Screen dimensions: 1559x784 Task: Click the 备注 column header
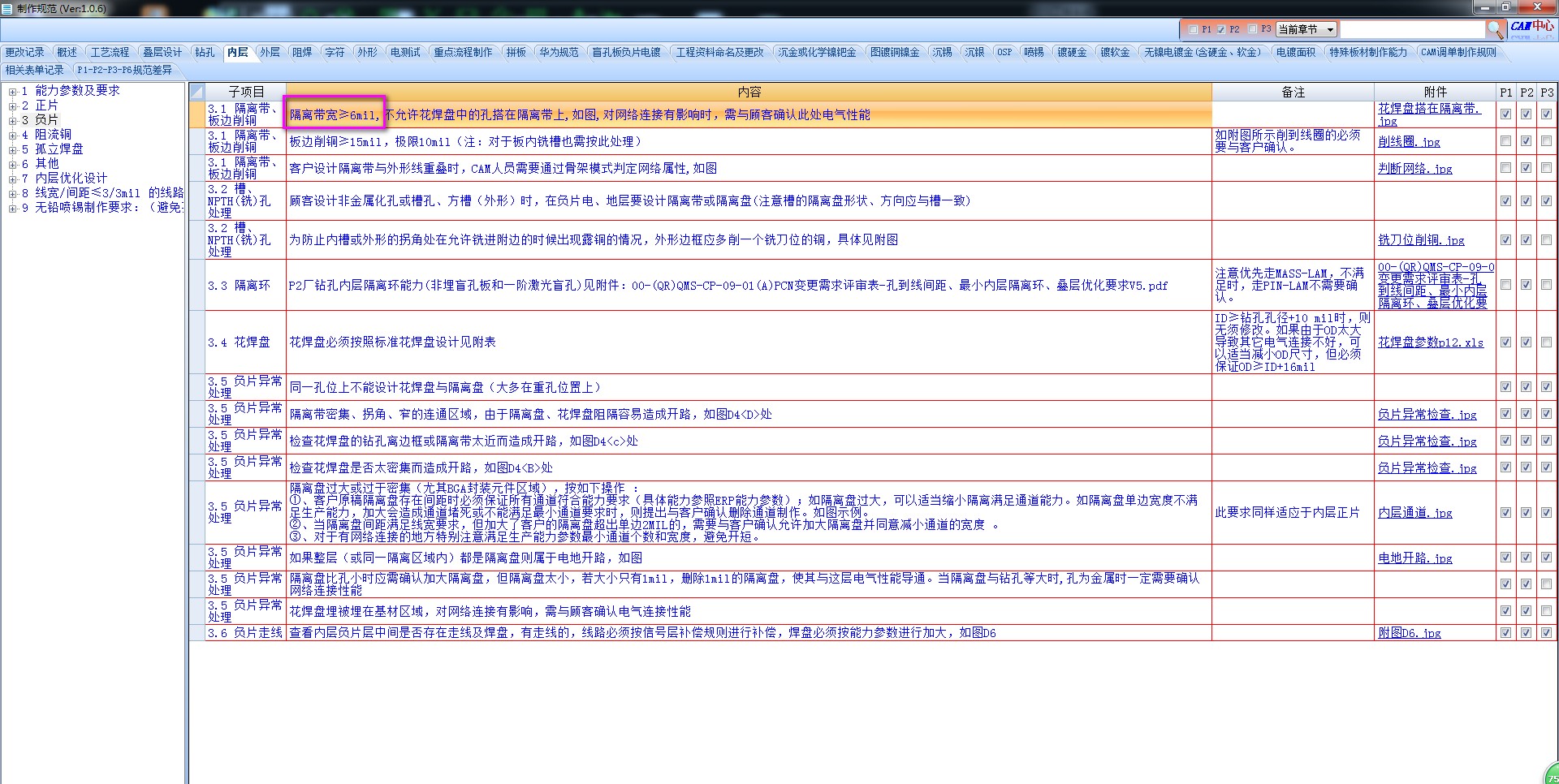tap(1293, 92)
